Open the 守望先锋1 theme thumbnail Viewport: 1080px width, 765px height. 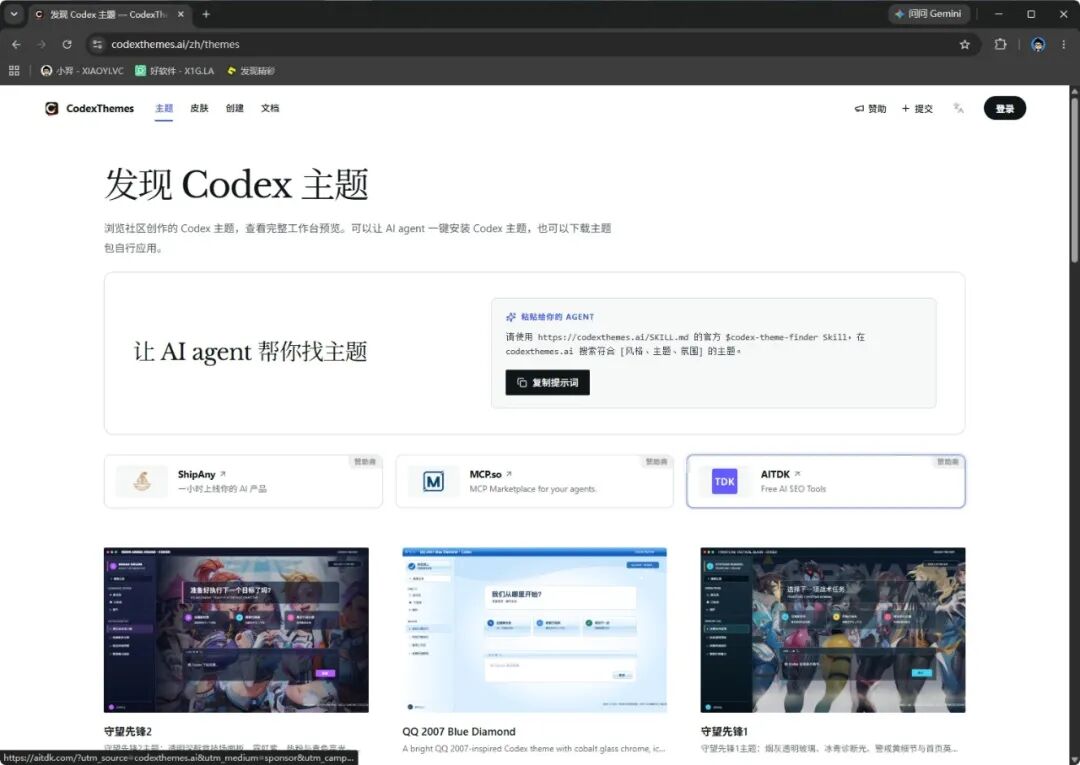click(833, 630)
